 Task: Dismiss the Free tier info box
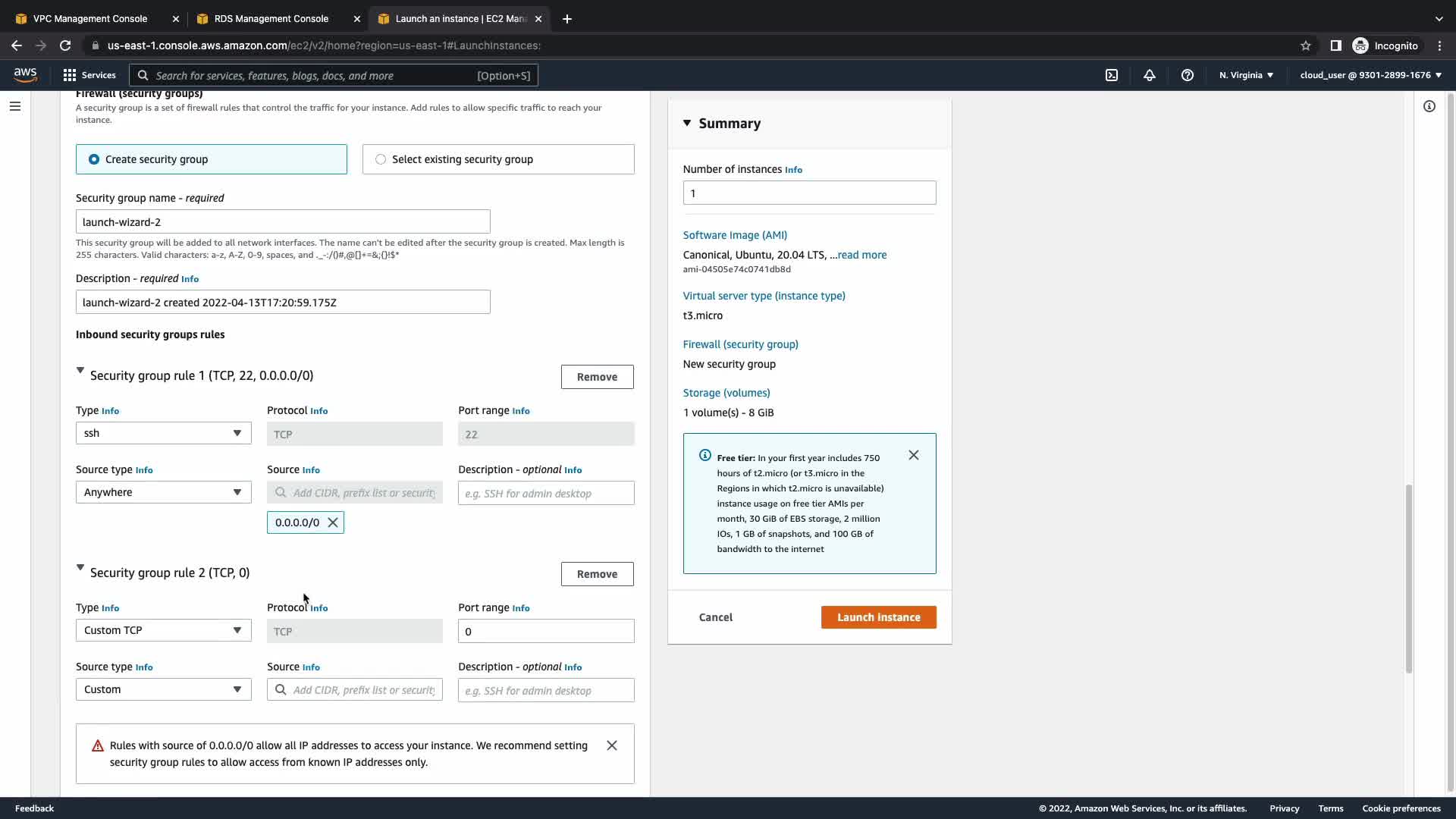(913, 455)
